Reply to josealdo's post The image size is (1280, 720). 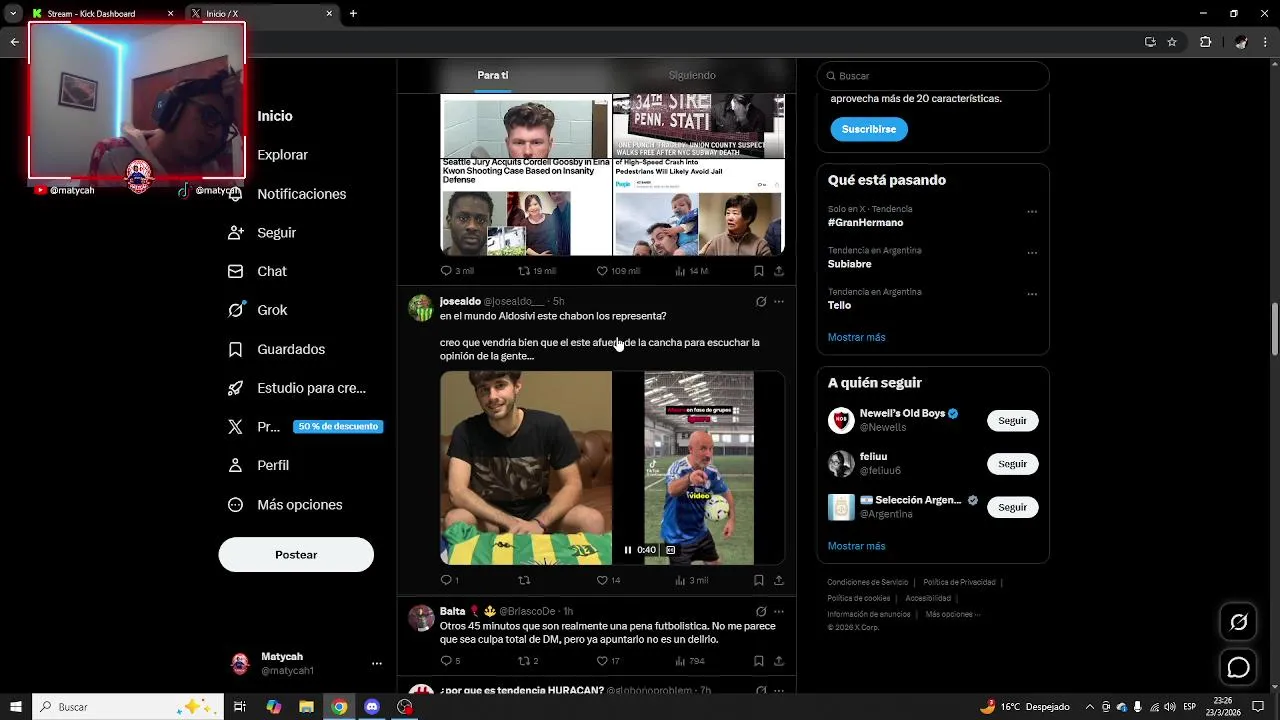point(450,580)
